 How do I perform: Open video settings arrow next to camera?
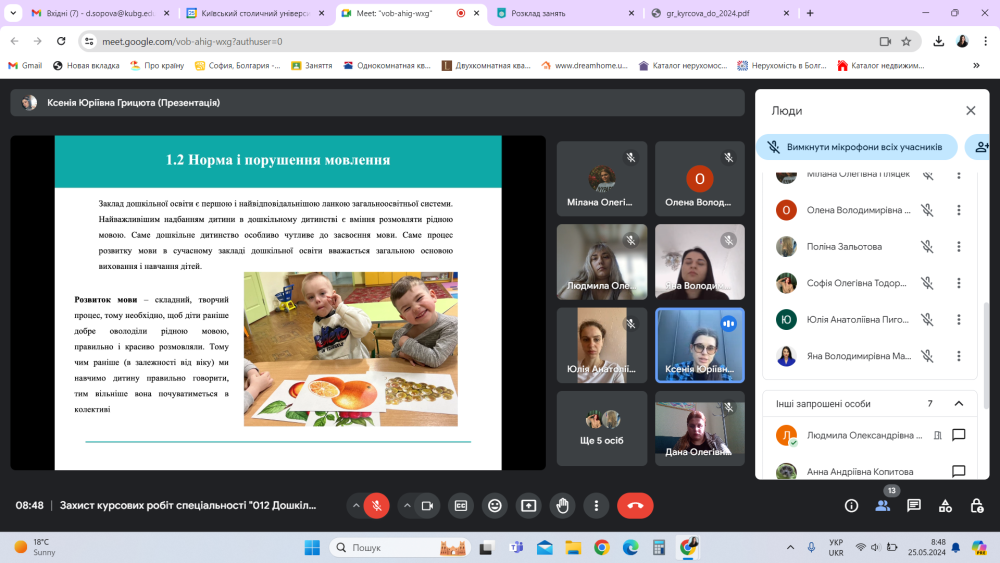pyautogui.click(x=407, y=506)
